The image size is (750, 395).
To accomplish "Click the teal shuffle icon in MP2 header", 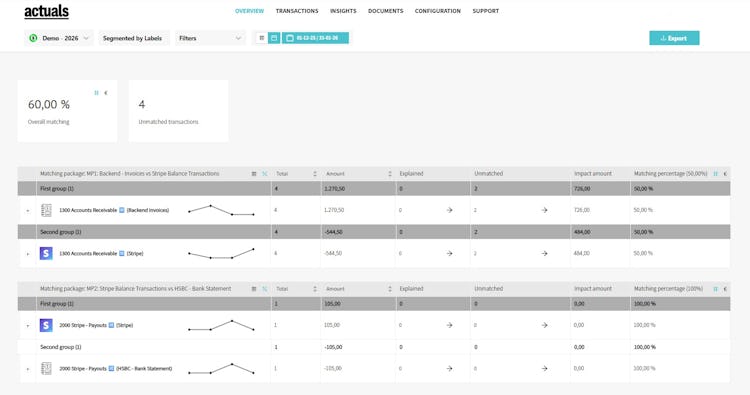I will pyautogui.click(x=265, y=289).
